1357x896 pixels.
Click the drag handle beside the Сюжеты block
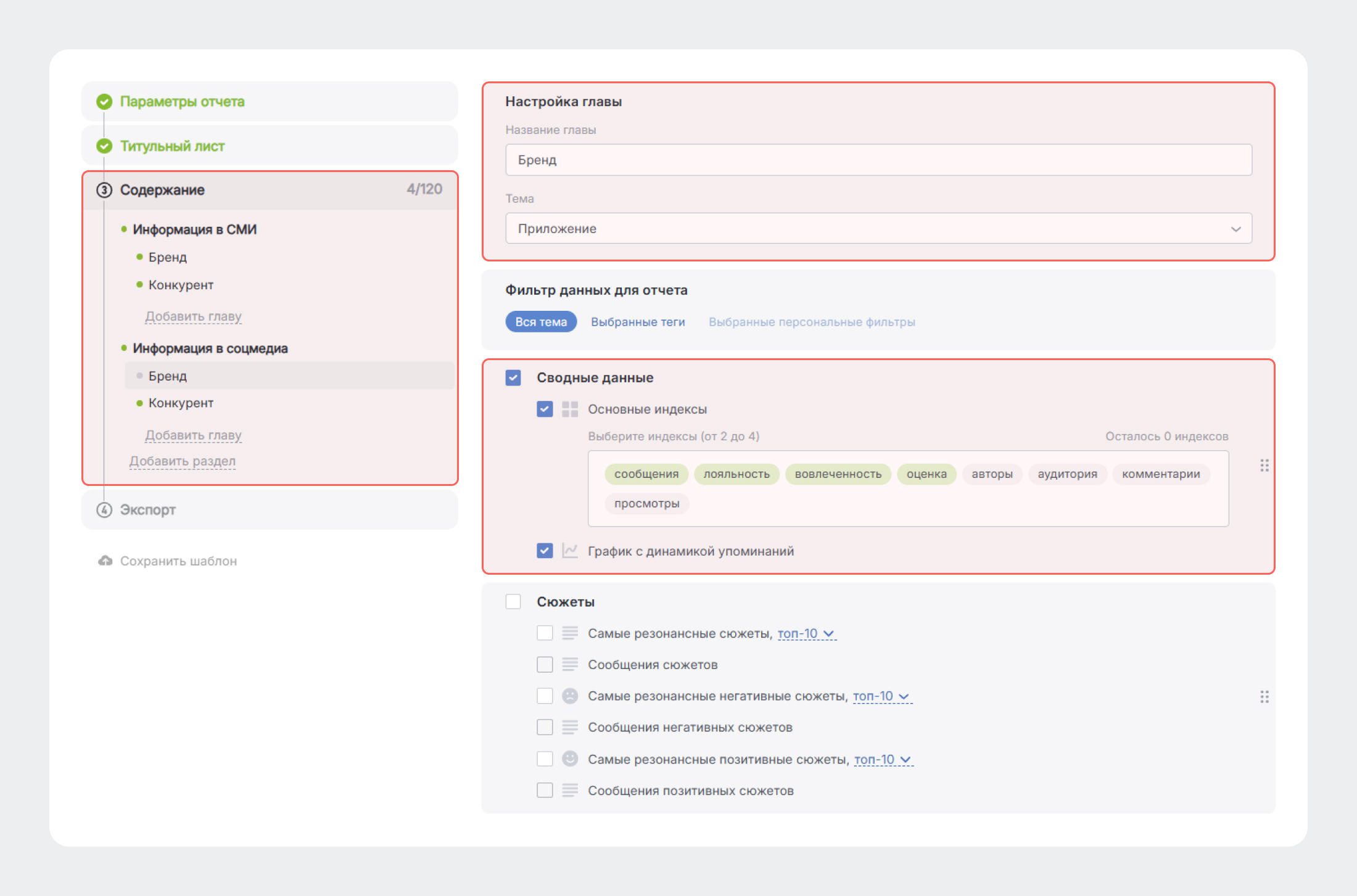coord(1264,697)
